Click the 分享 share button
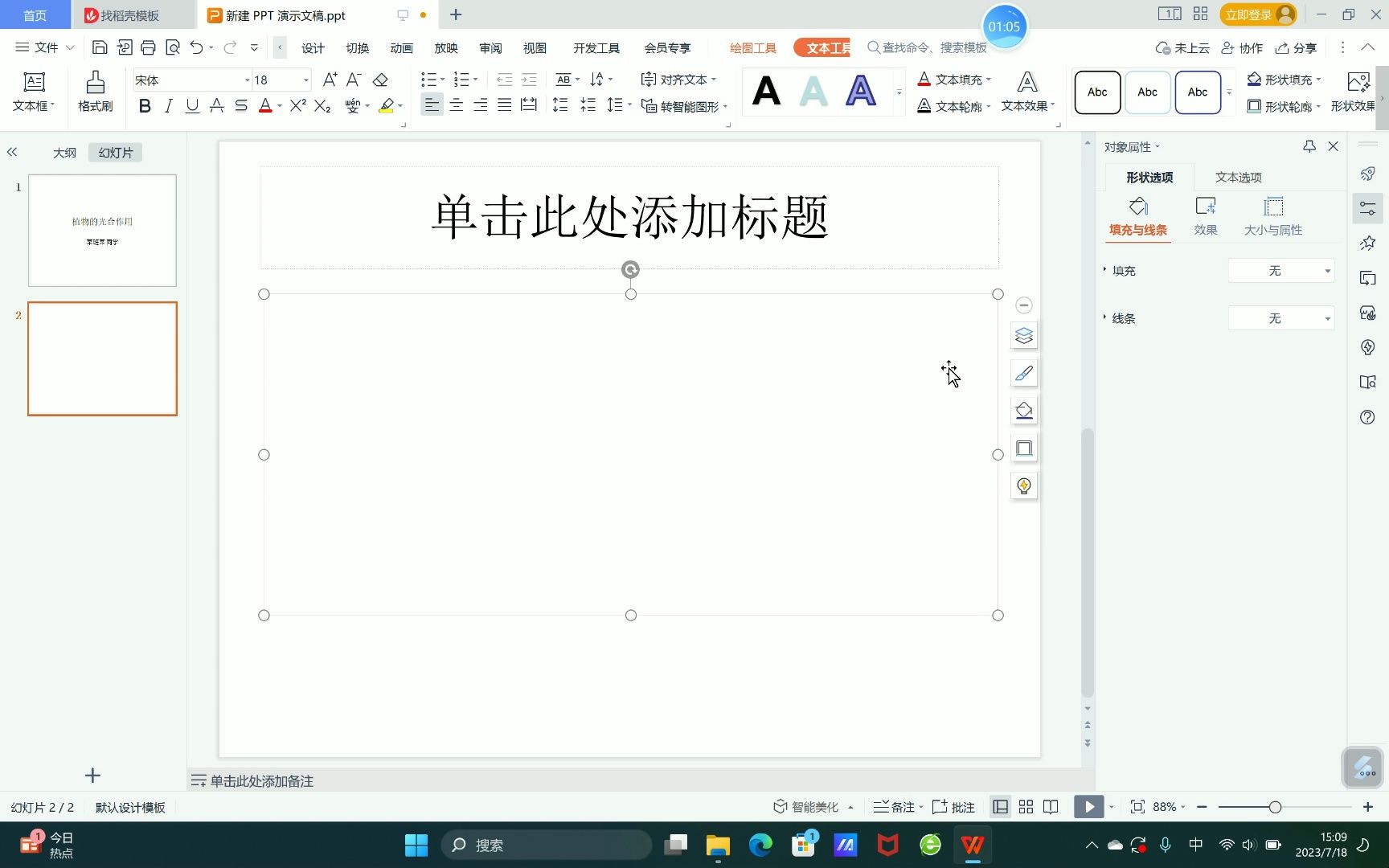 tap(1296, 48)
